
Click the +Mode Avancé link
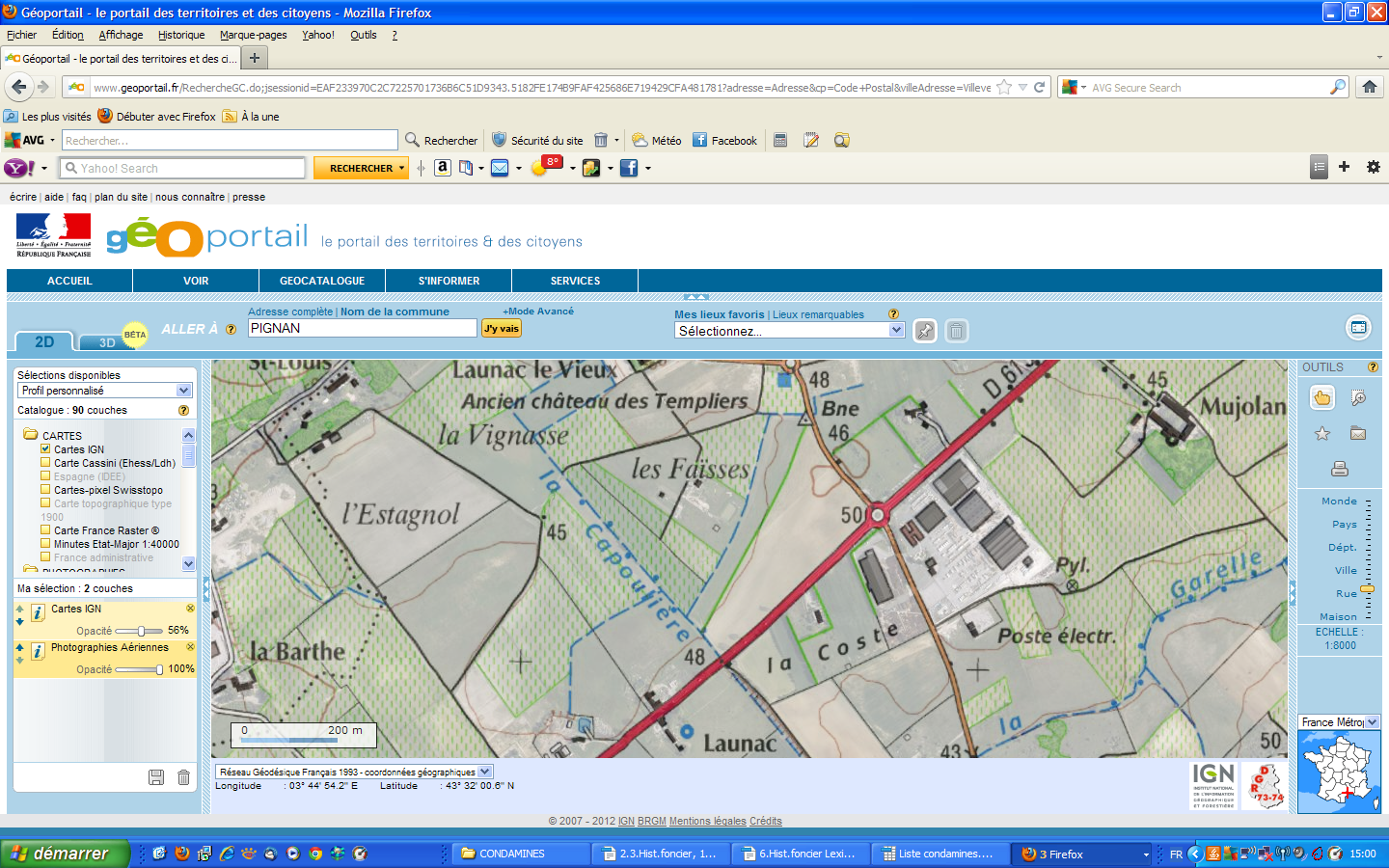pyautogui.click(x=538, y=312)
